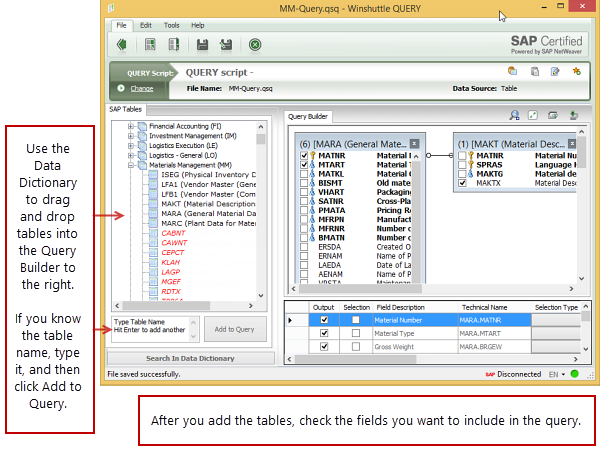Uncheck the MATNR field in the MARA table
Viewport: 600px width, 455px height.
[304, 155]
